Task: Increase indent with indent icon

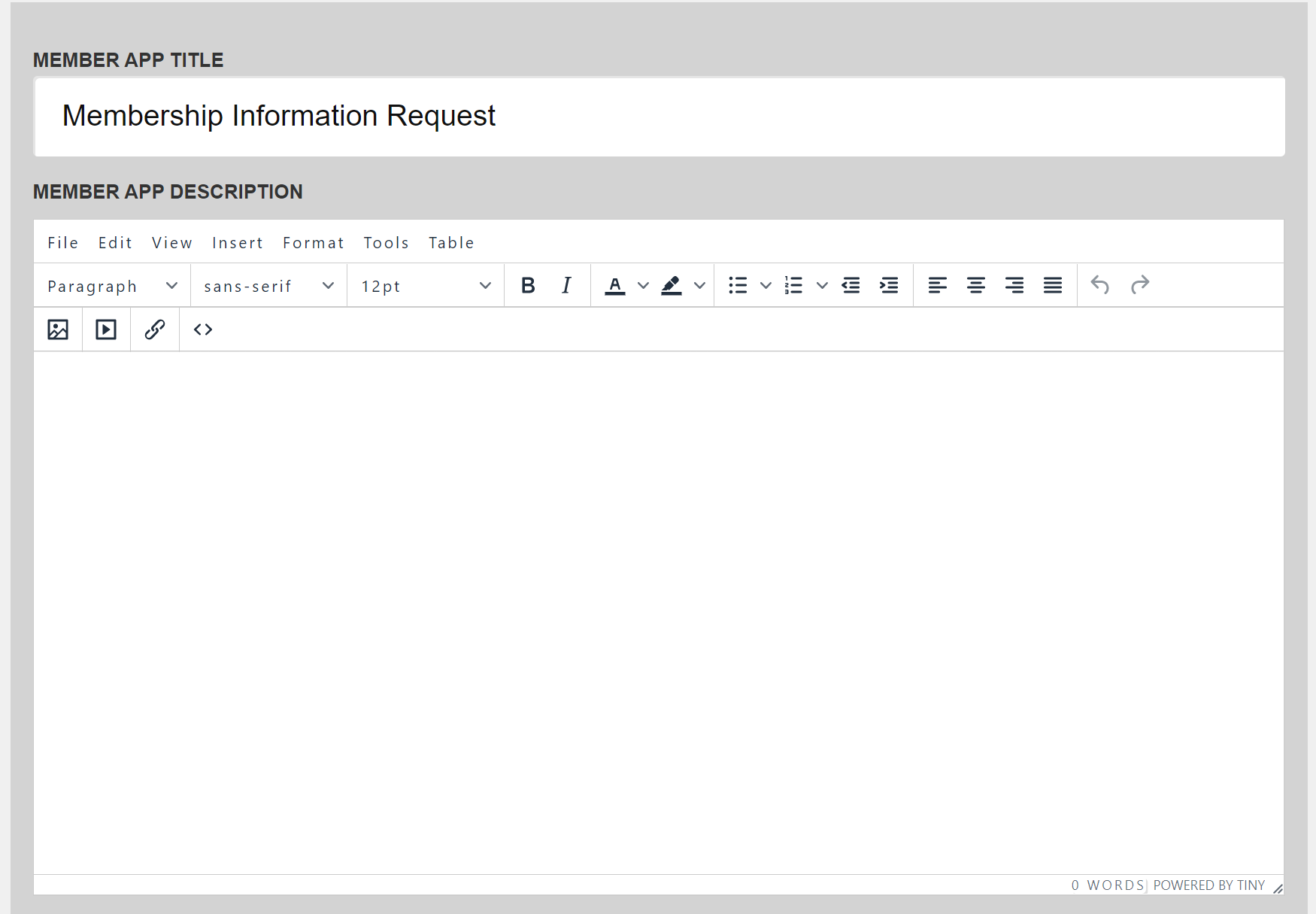Action: click(889, 285)
